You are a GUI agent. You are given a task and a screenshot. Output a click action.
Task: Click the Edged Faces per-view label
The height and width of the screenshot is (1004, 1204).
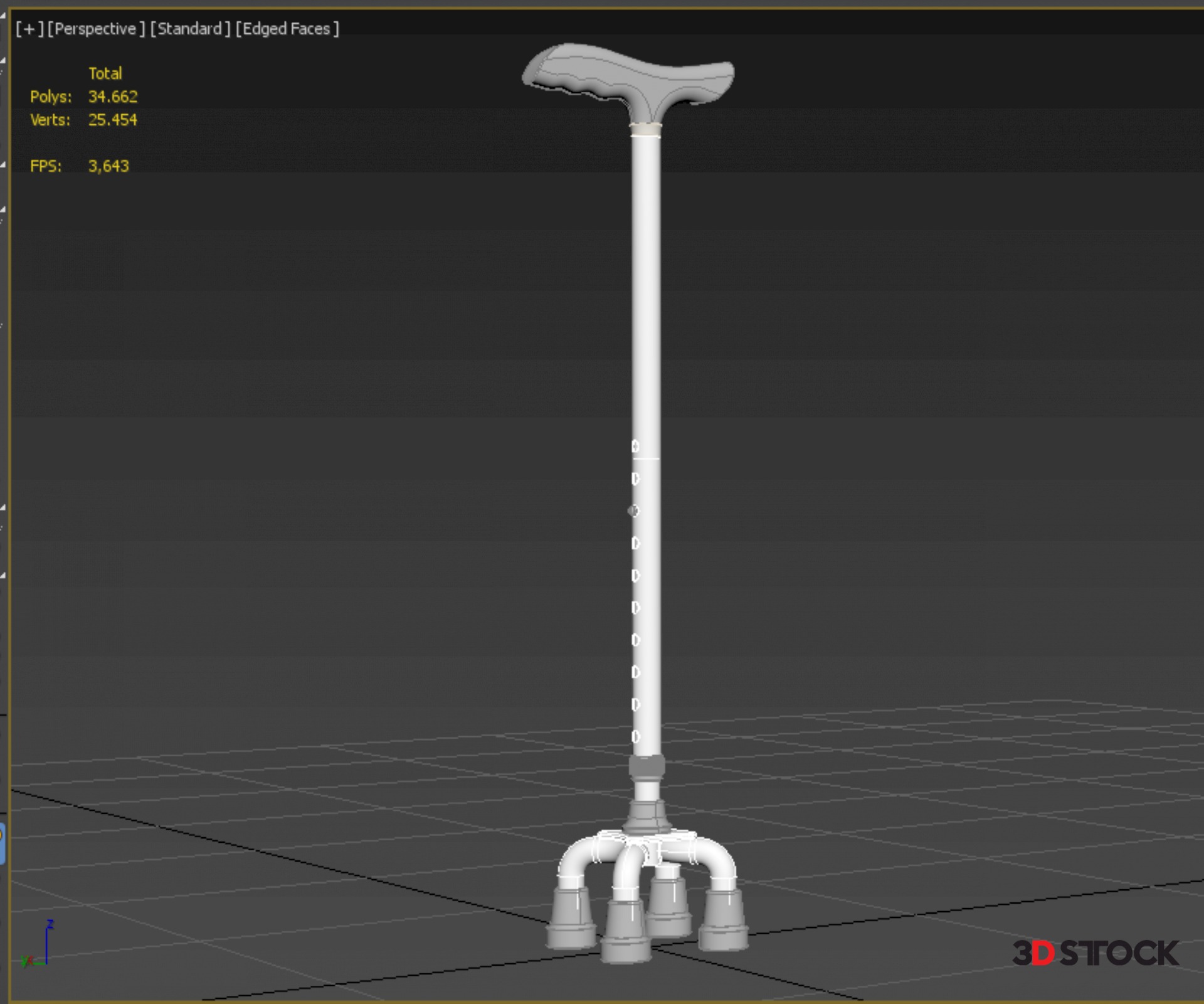point(287,29)
